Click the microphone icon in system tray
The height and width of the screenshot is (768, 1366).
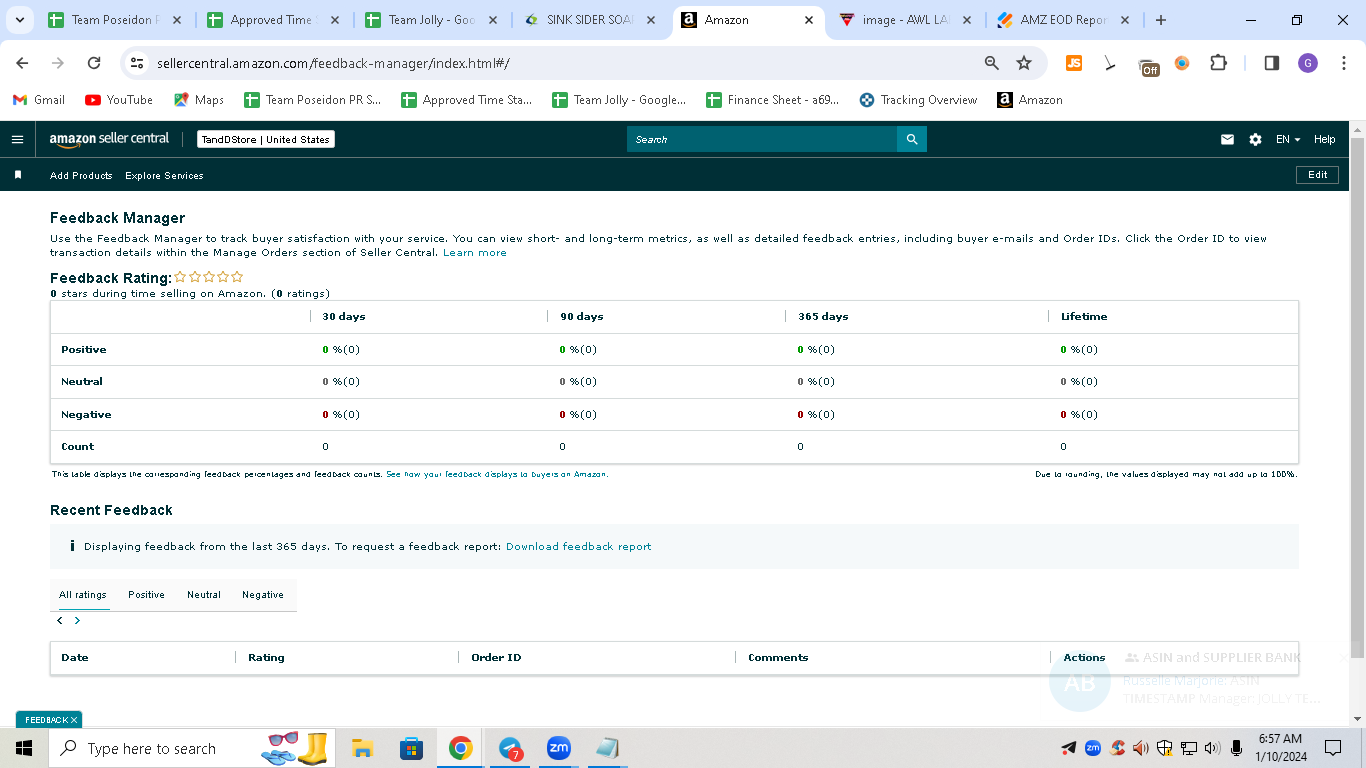click(x=1237, y=748)
